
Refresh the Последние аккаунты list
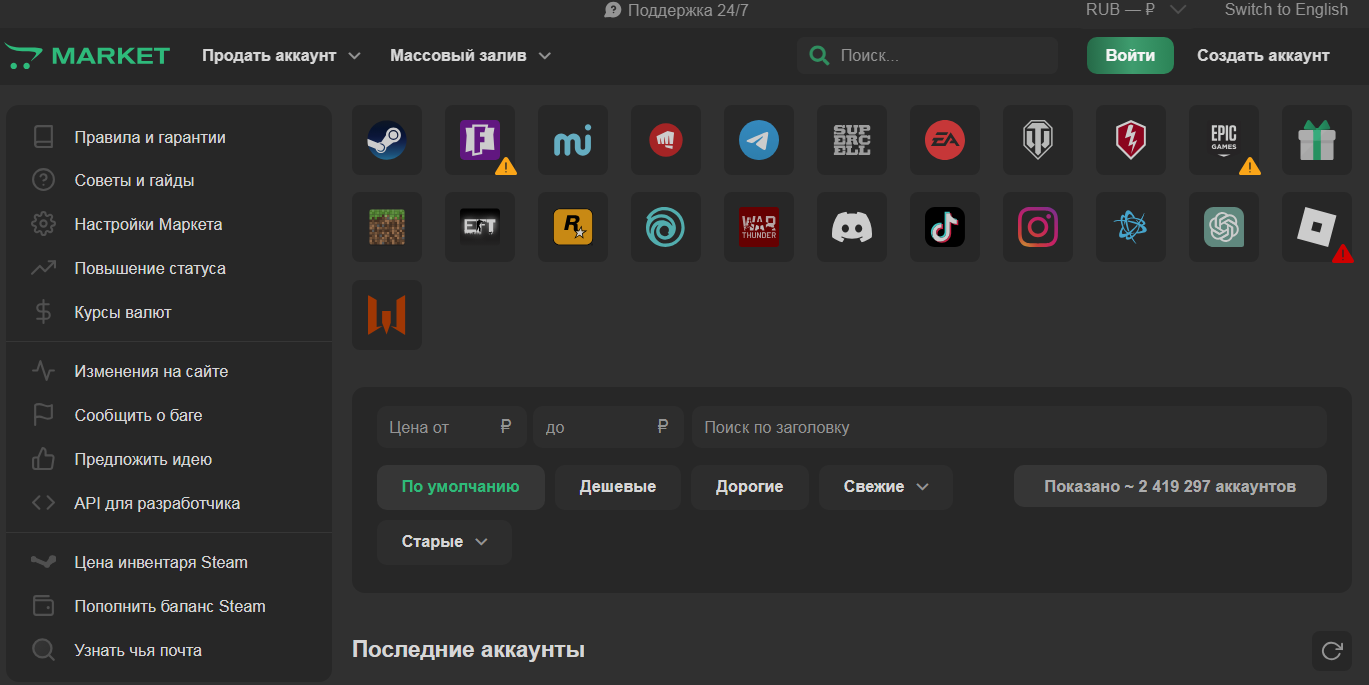pos(1332,651)
